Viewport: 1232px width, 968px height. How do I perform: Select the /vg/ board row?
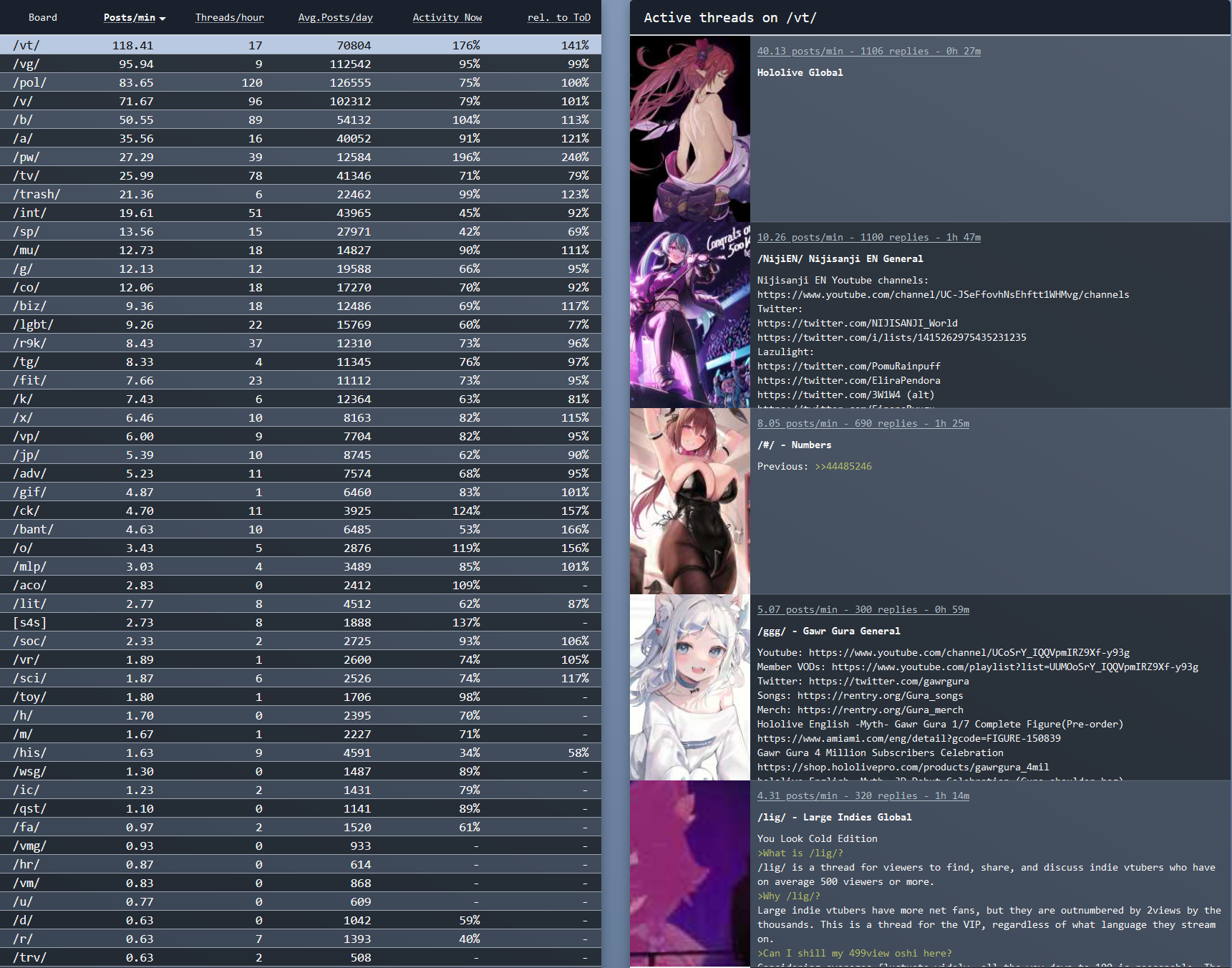tap(301, 64)
